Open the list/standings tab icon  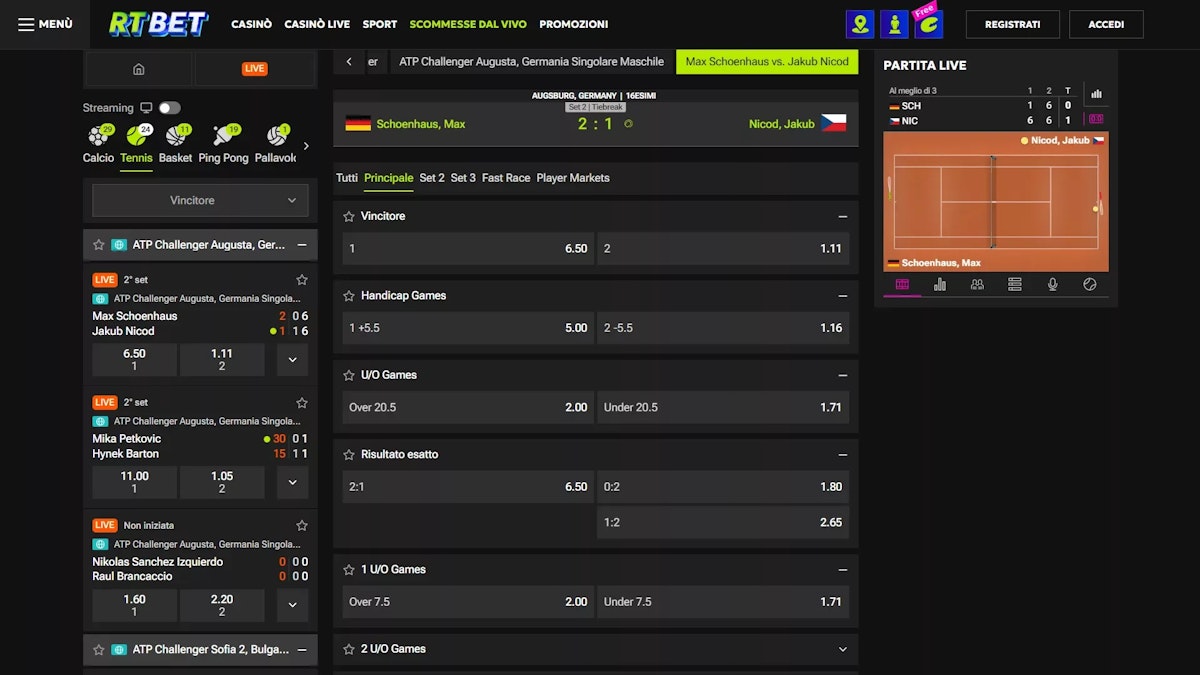coord(1015,284)
